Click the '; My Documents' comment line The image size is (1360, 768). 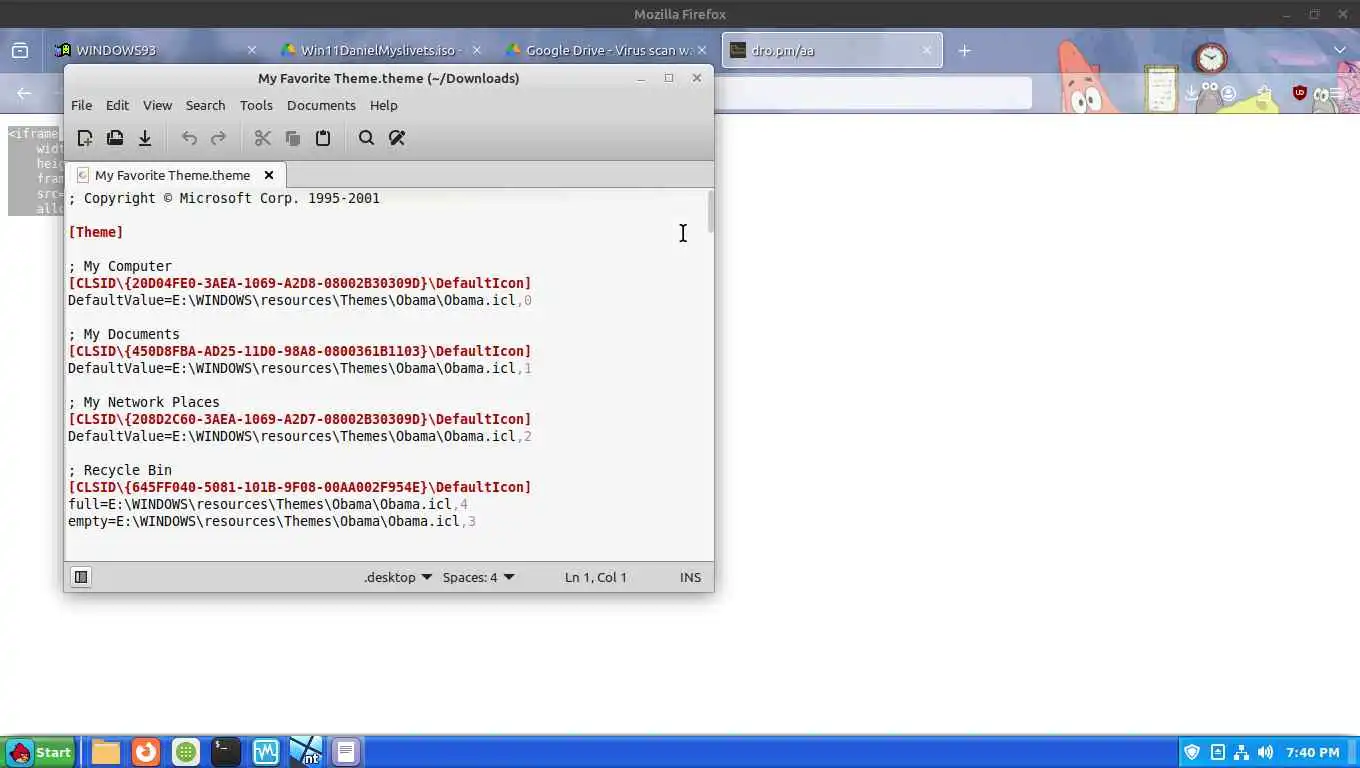(x=124, y=334)
